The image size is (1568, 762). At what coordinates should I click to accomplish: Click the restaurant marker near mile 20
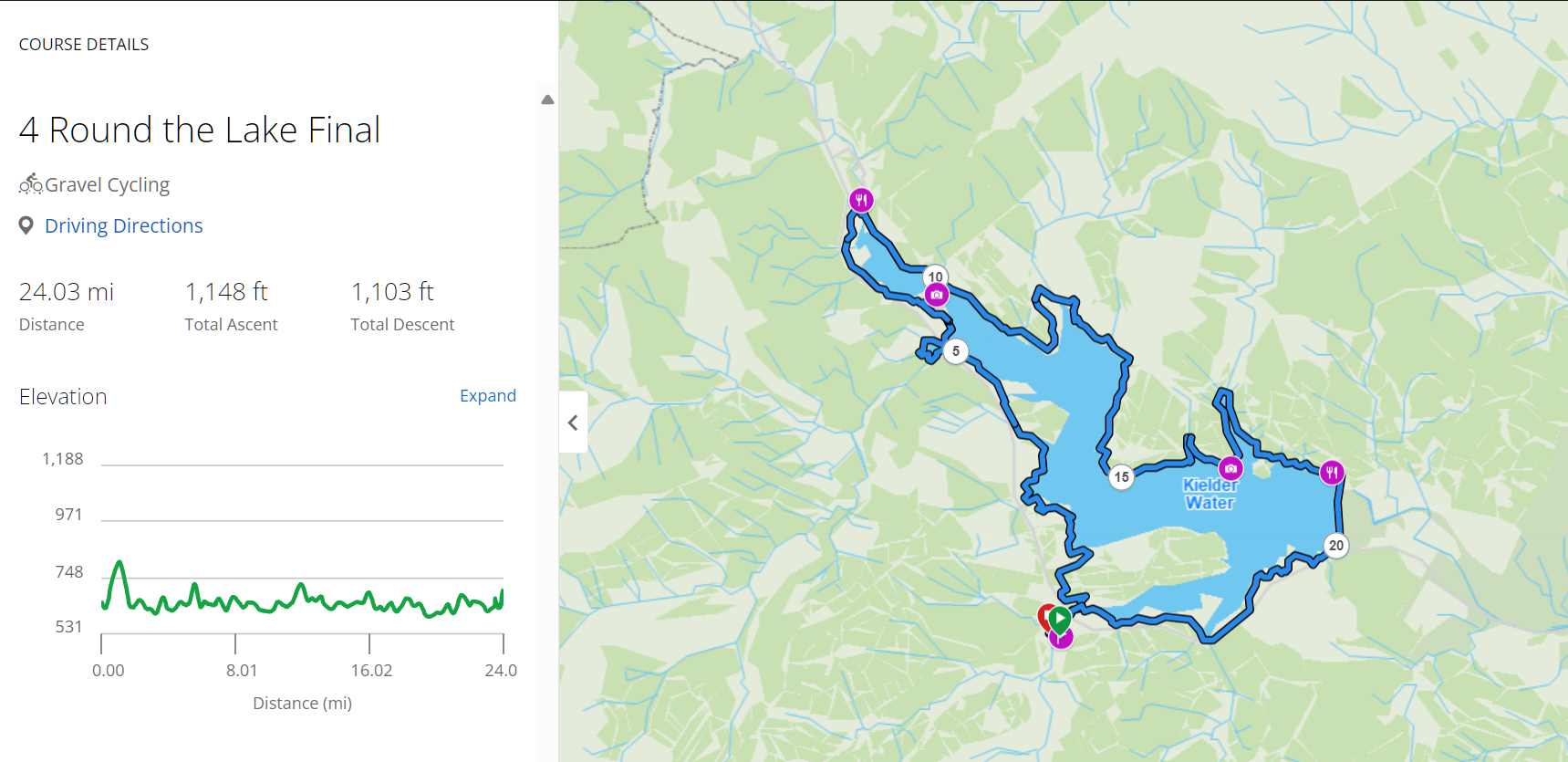point(1333,472)
